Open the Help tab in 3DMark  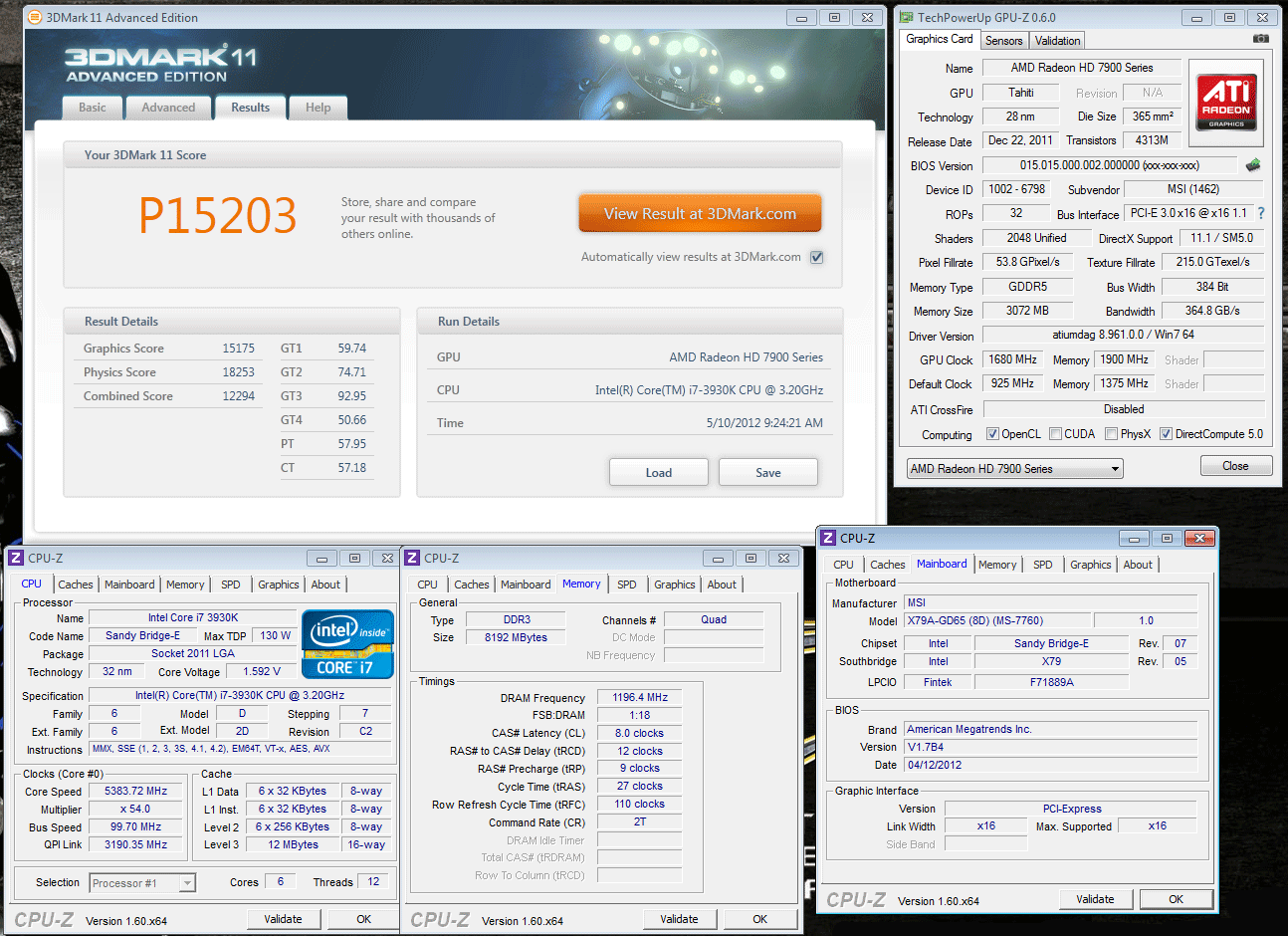319,108
